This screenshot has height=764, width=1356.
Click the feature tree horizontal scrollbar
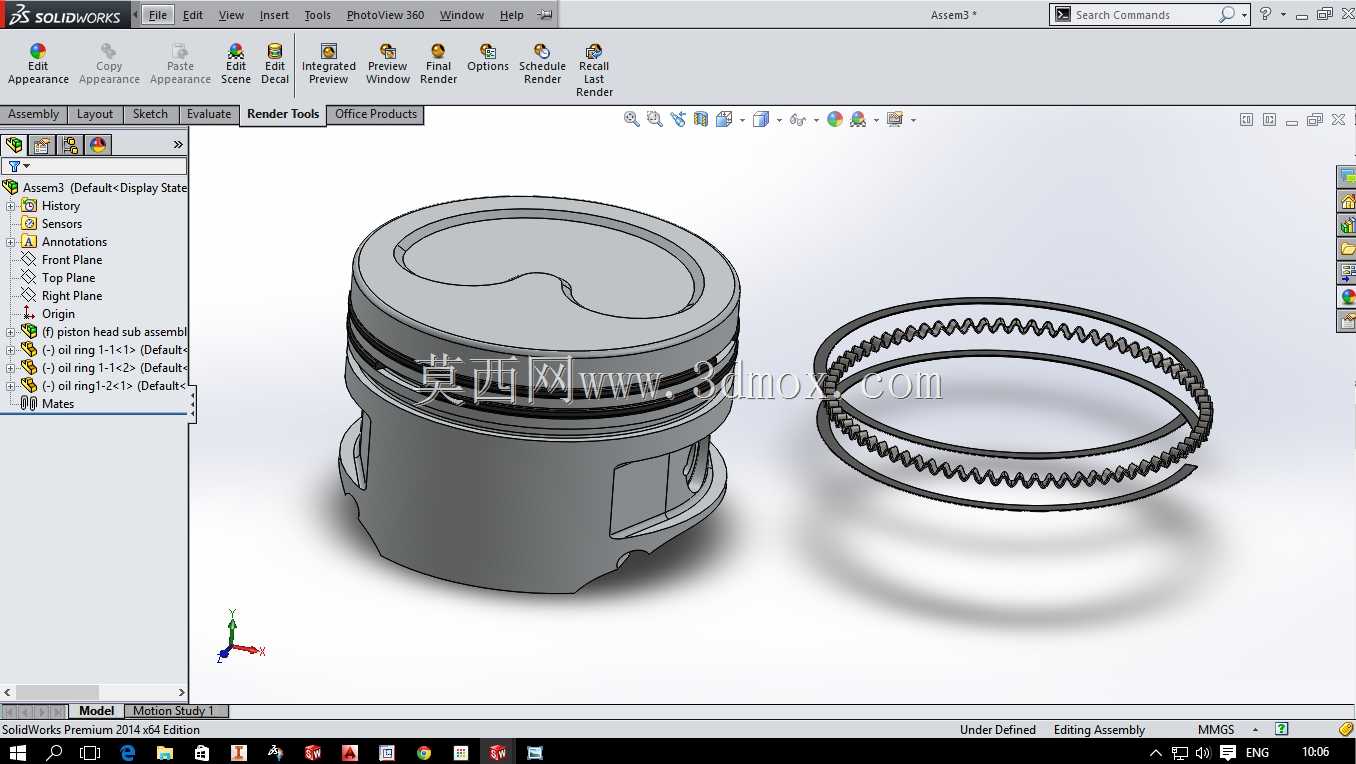[x=57, y=692]
